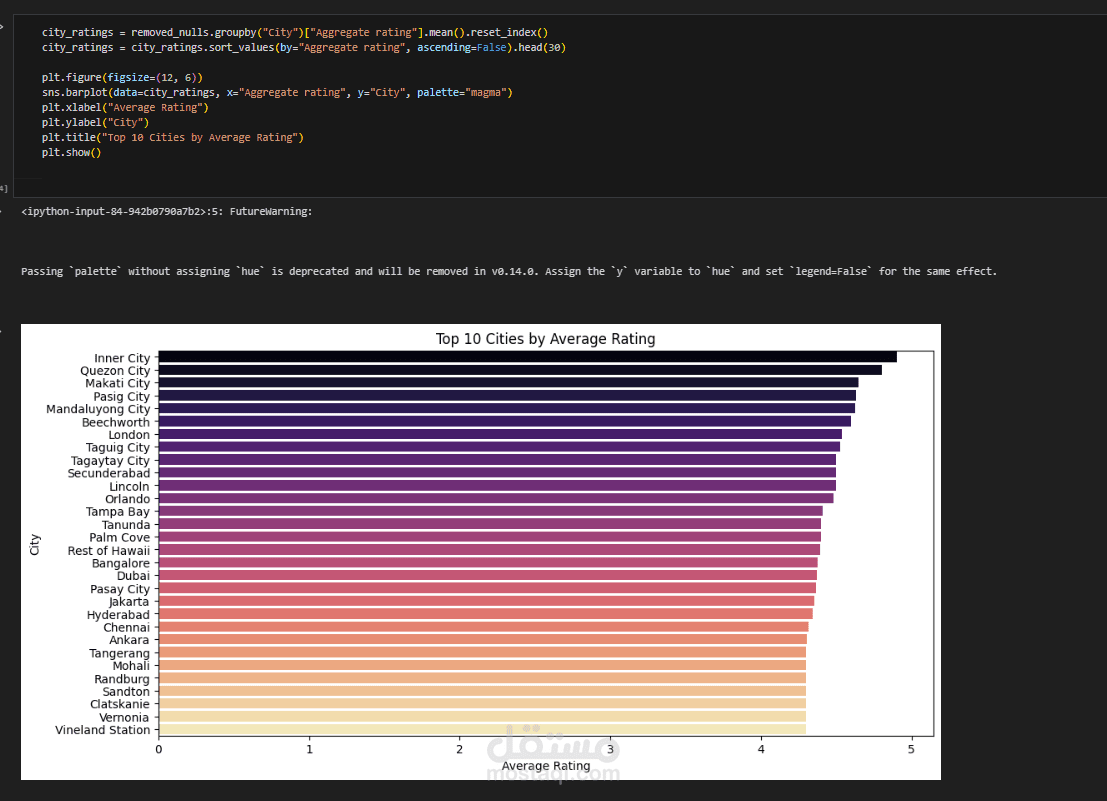The width and height of the screenshot is (1107, 801).
Task: Select the Tampa Bay bar
Action: point(490,511)
